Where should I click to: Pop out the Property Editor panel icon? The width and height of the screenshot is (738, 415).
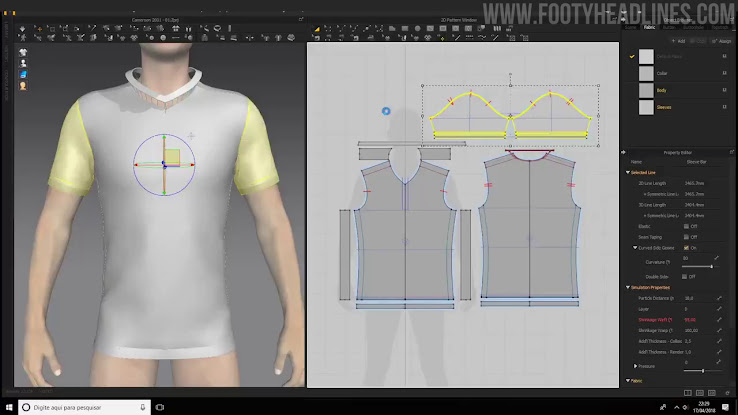coord(732,152)
